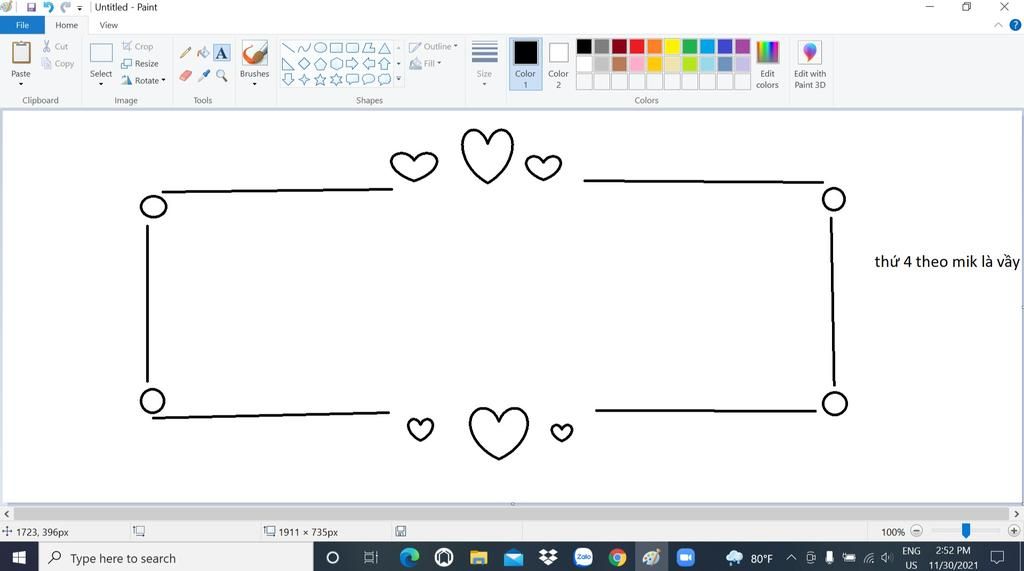Click the rectangular Select tool icon
Image resolution: width=1024 pixels, height=571 pixels.
[x=101, y=53]
